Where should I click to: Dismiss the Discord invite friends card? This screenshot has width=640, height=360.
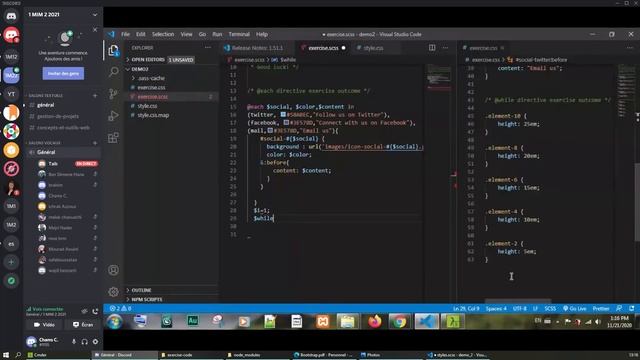(95, 30)
